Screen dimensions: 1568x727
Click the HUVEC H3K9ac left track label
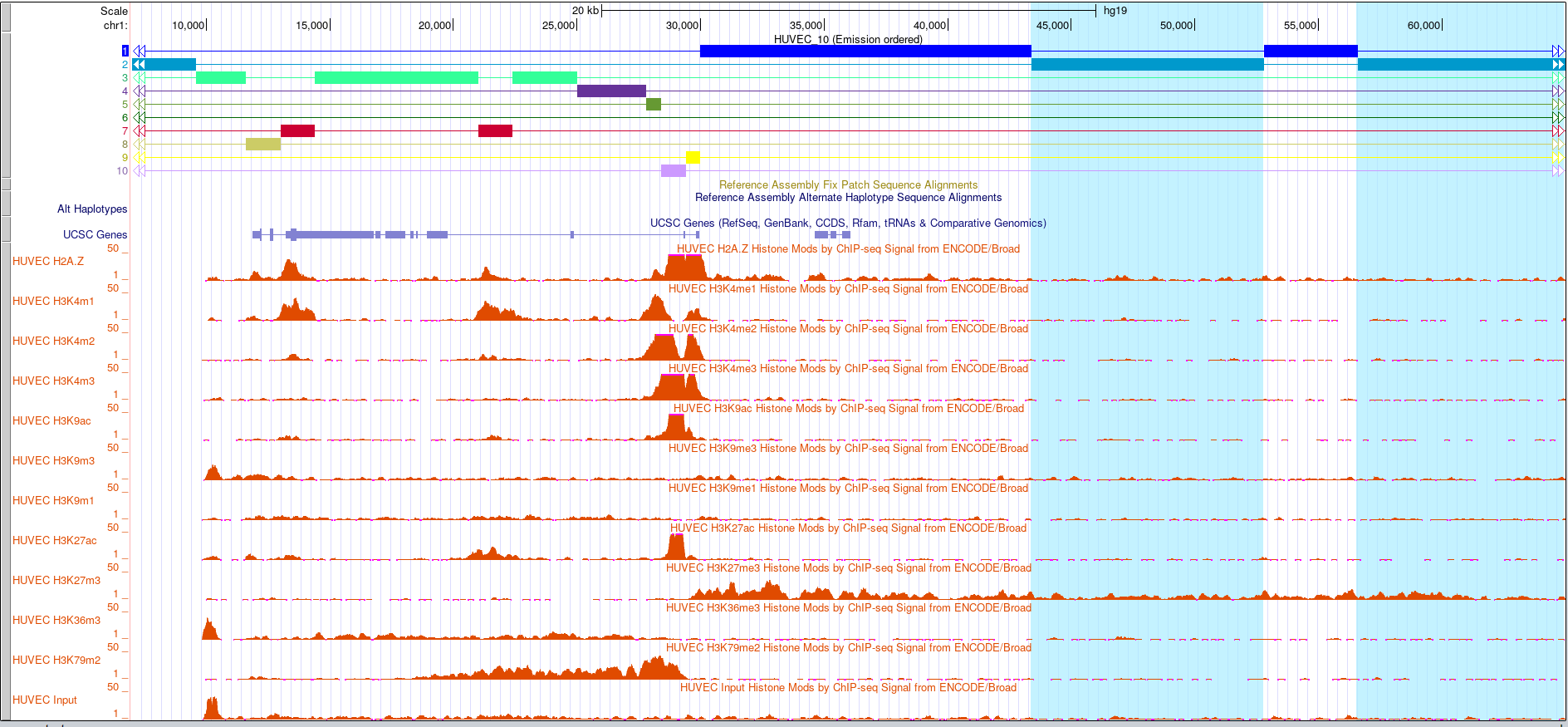tap(51, 421)
